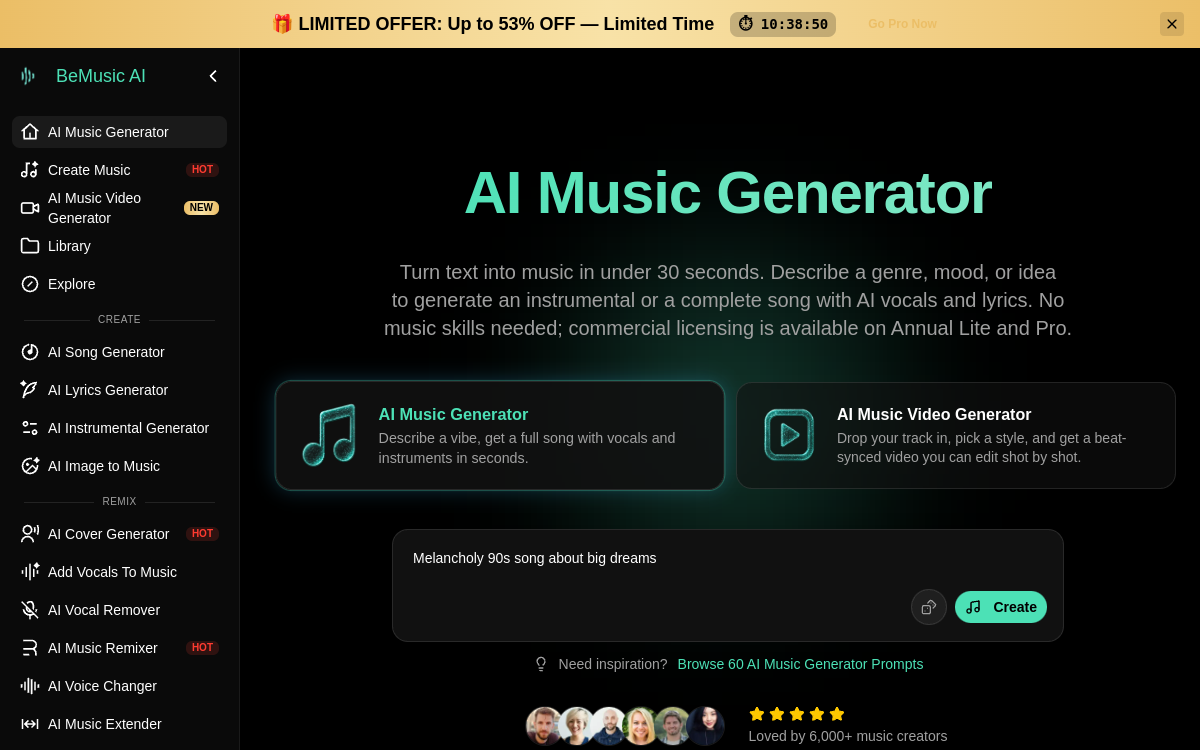The image size is (1200, 750).
Task: Click the folder icon beside Library
Action: (30, 246)
